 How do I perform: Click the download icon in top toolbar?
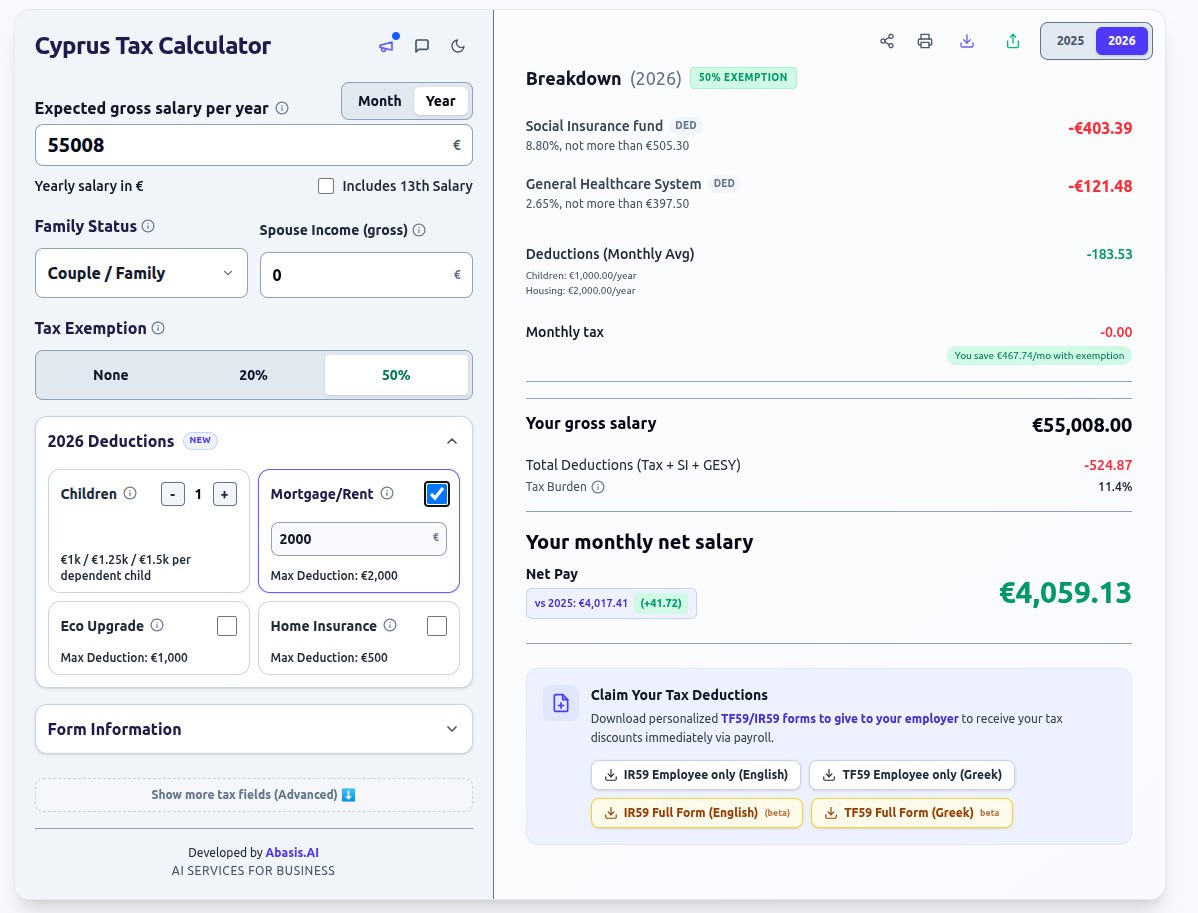tap(966, 41)
